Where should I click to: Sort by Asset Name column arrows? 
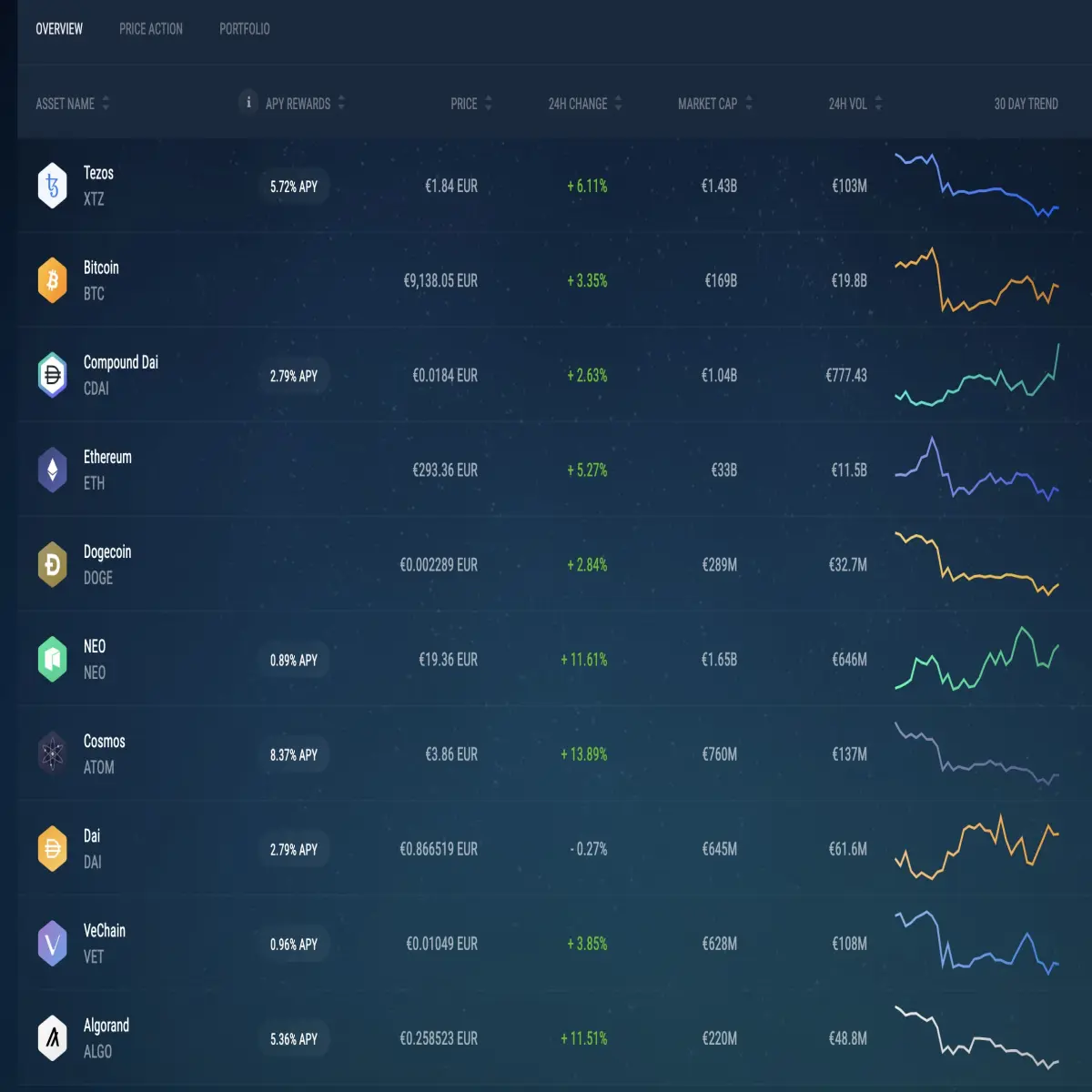tap(106, 103)
